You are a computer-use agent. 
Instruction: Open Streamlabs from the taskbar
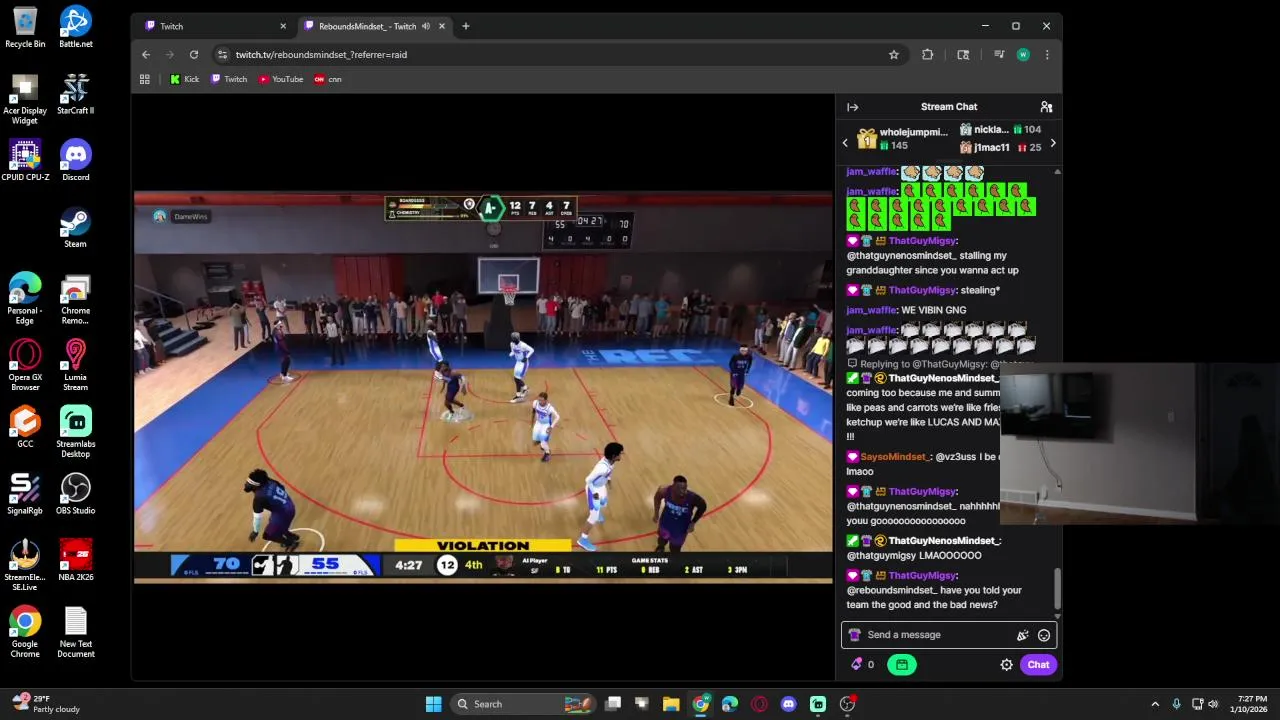pos(817,704)
